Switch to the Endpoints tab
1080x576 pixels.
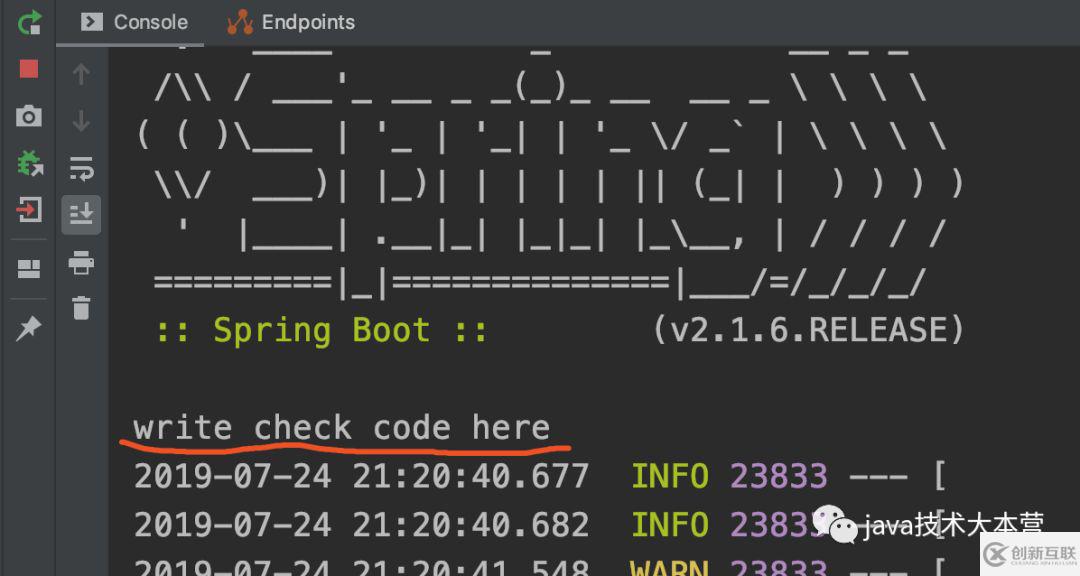pyautogui.click(x=290, y=22)
